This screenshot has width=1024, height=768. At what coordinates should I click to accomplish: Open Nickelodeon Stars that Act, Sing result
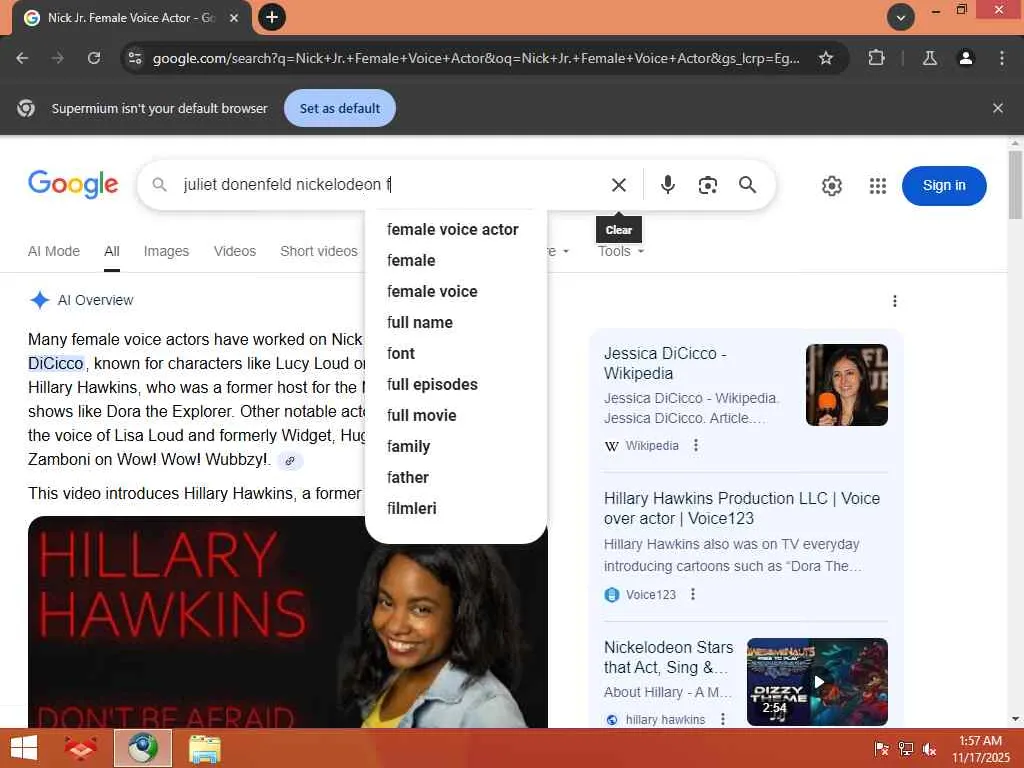coord(668,657)
